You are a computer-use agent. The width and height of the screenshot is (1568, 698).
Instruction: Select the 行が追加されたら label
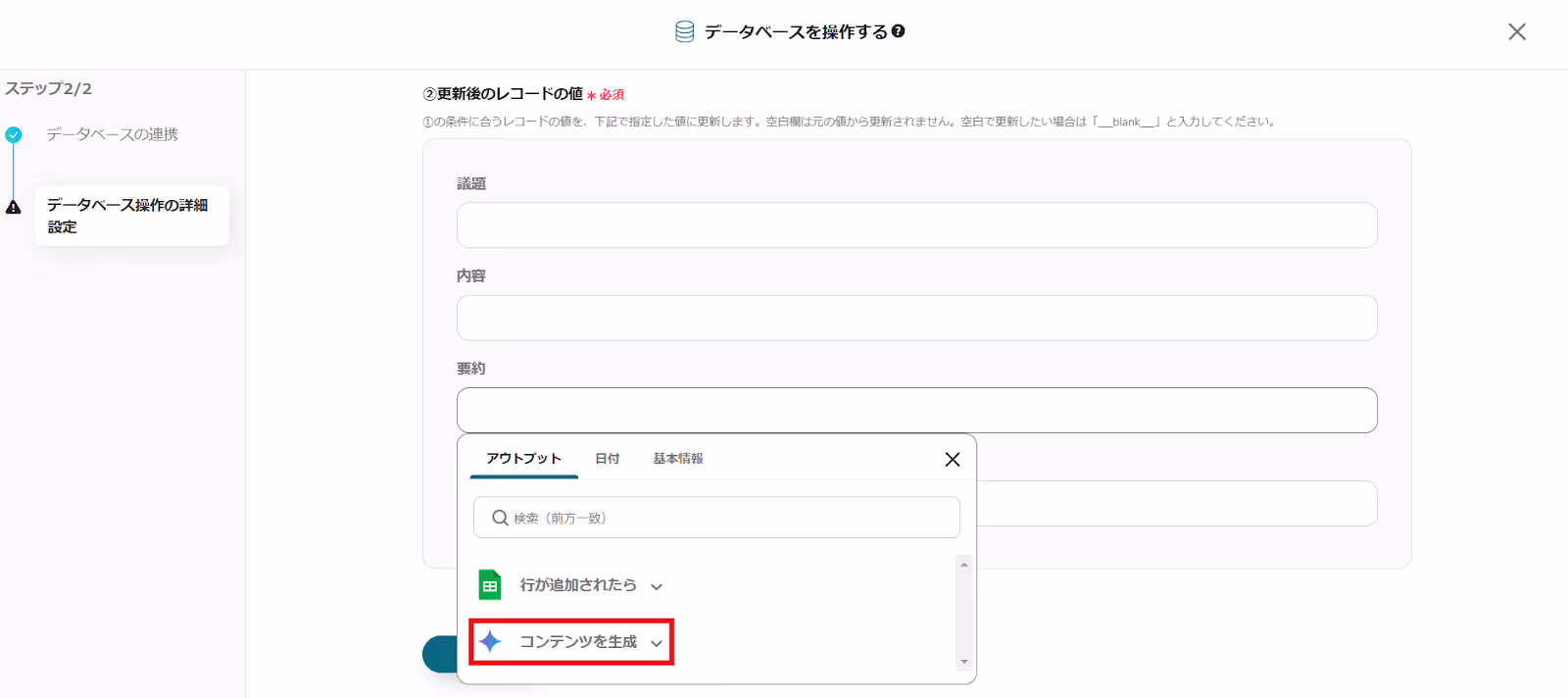578,585
